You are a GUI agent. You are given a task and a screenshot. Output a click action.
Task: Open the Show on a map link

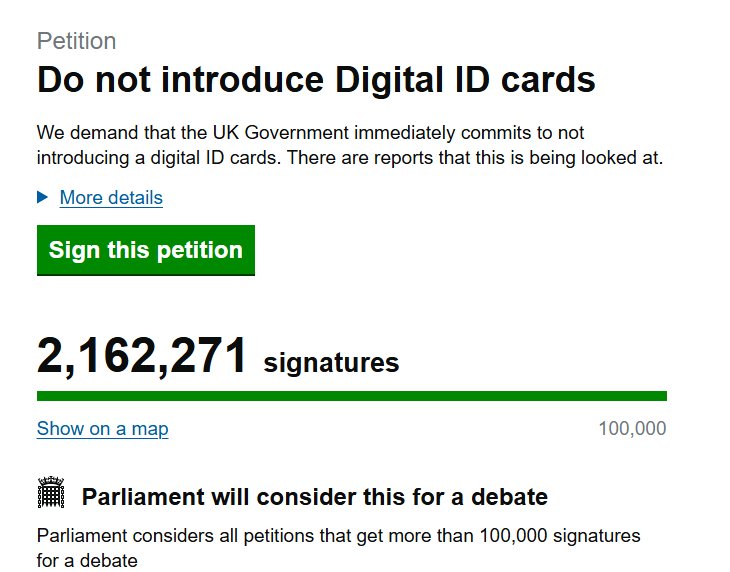[102, 428]
